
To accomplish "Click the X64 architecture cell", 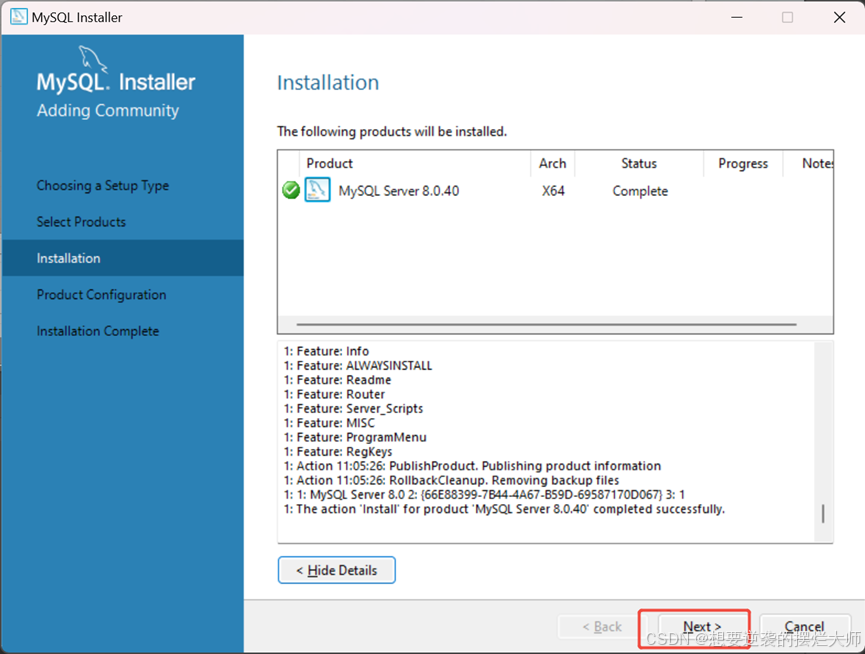I will point(553,191).
